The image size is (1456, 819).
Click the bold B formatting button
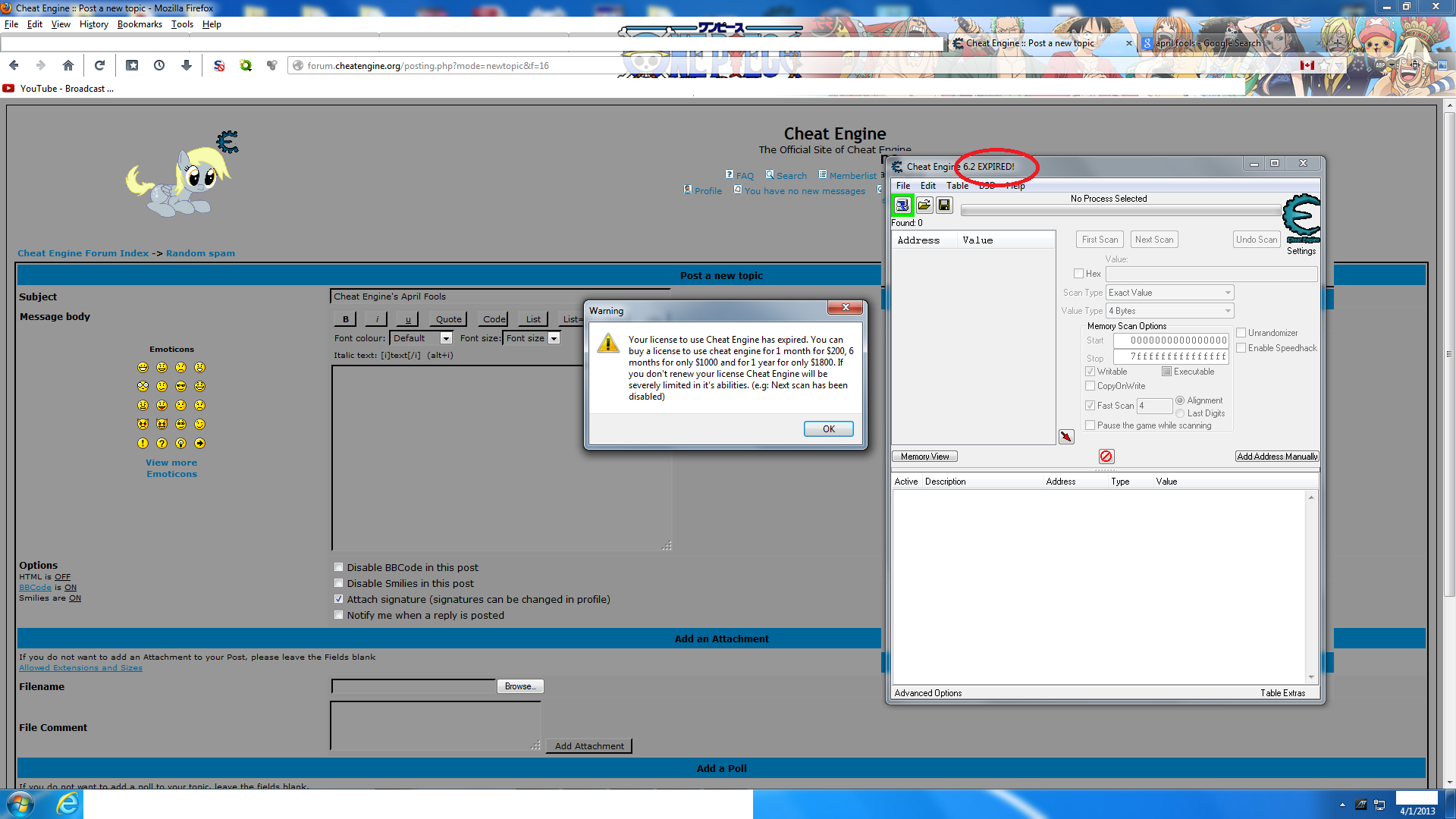(346, 319)
